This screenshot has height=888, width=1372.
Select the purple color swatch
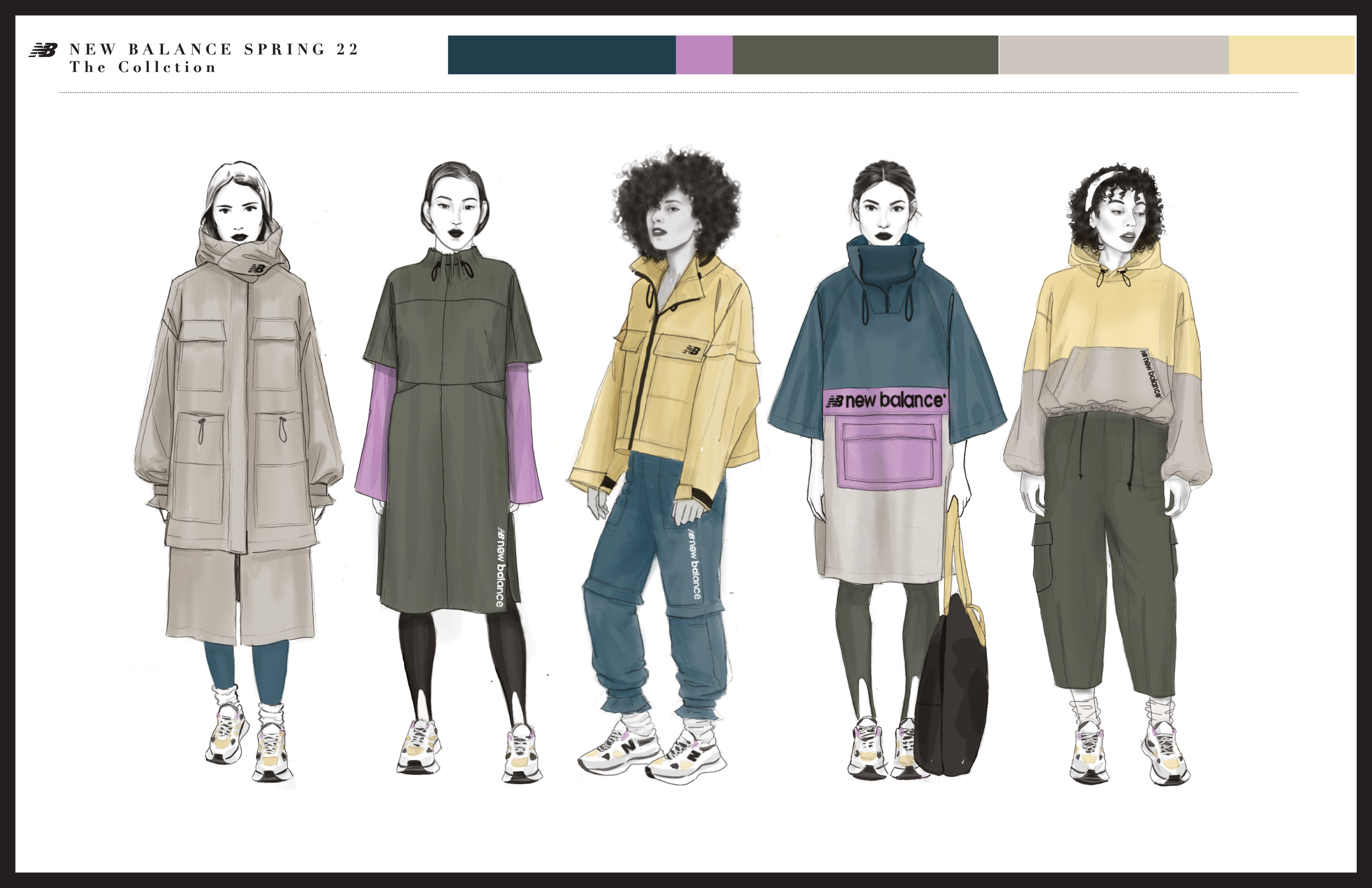pos(704,55)
